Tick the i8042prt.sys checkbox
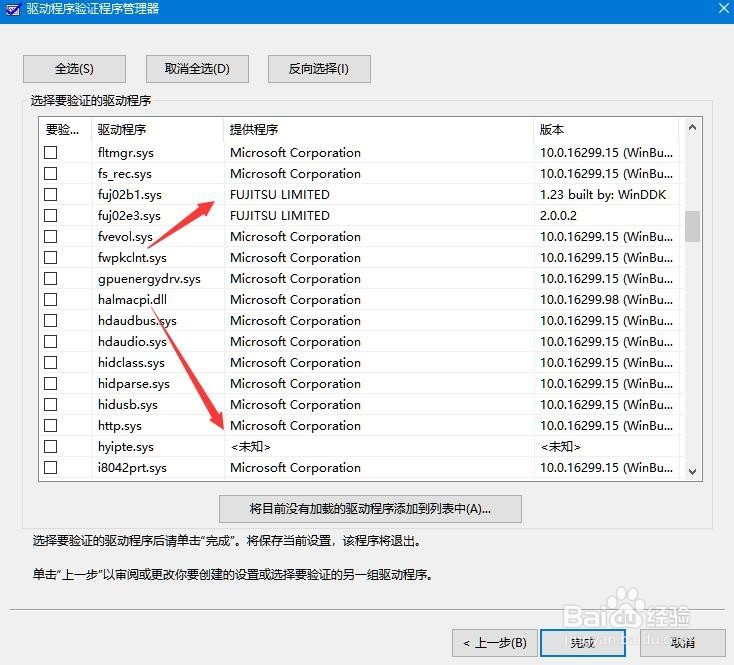The width and height of the screenshot is (734, 665). [x=51, y=468]
